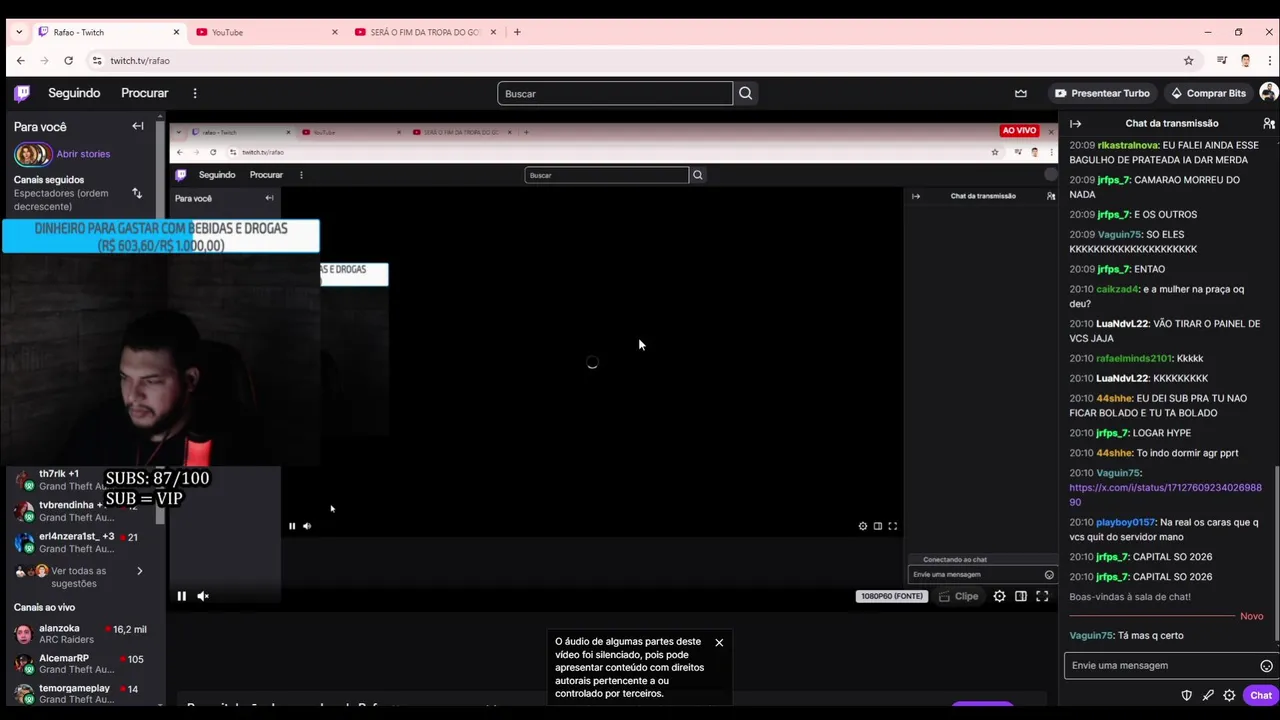Viewport: 1280px width, 720px height.
Task: Open the temorgameplay channel
Action: (80, 694)
